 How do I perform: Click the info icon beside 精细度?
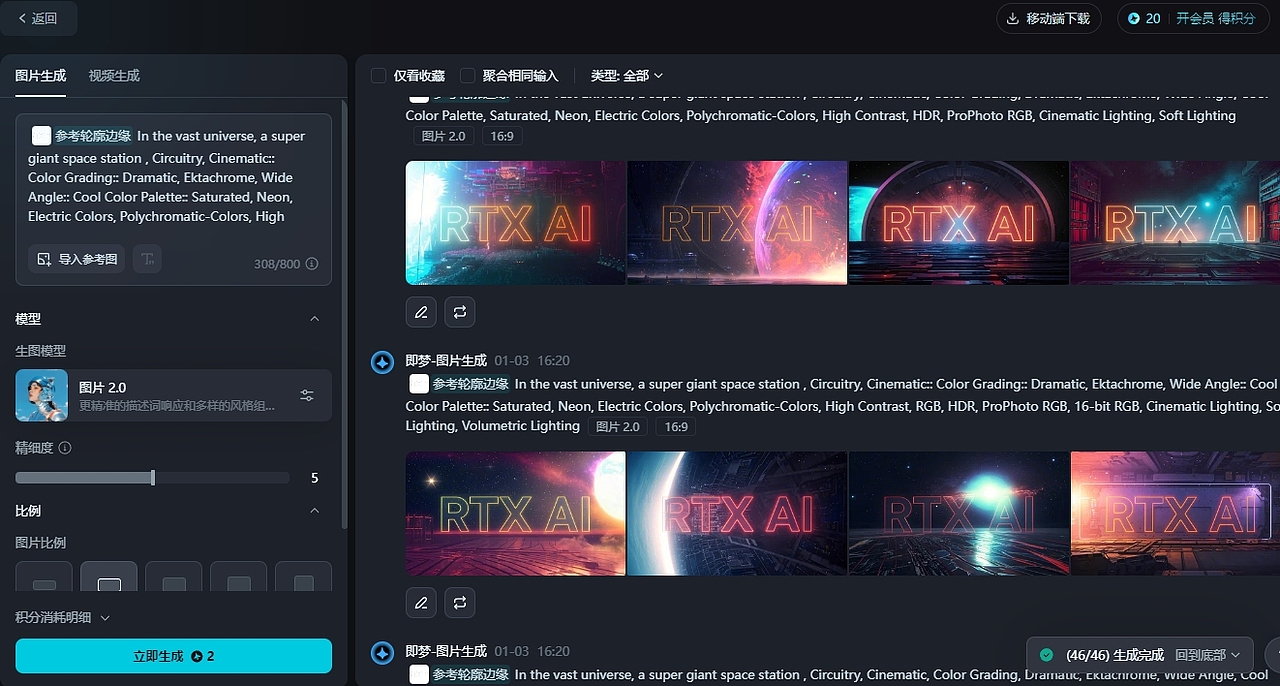click(65, 448)
